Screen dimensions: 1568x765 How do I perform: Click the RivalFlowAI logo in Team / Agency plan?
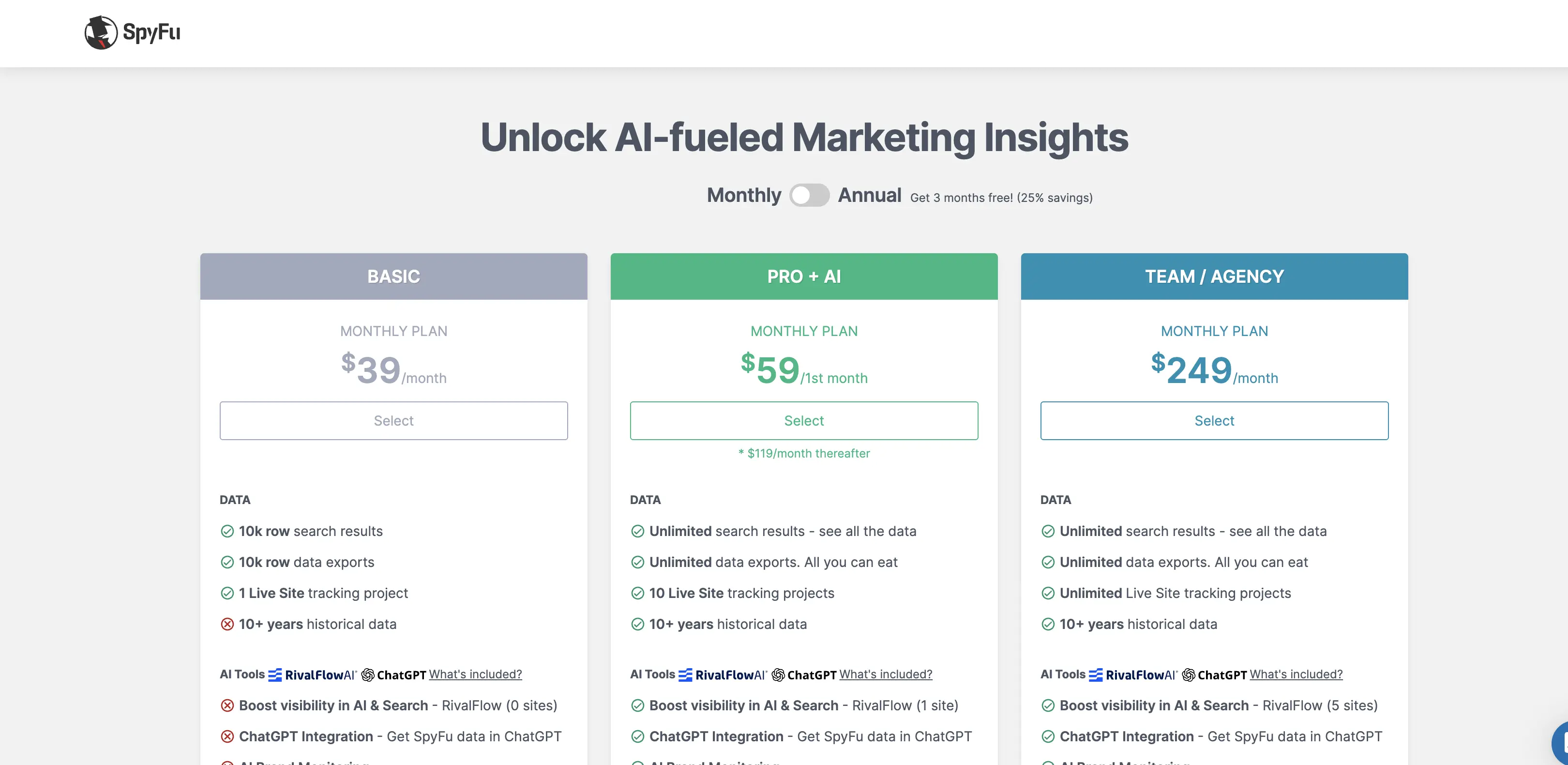1133,675
